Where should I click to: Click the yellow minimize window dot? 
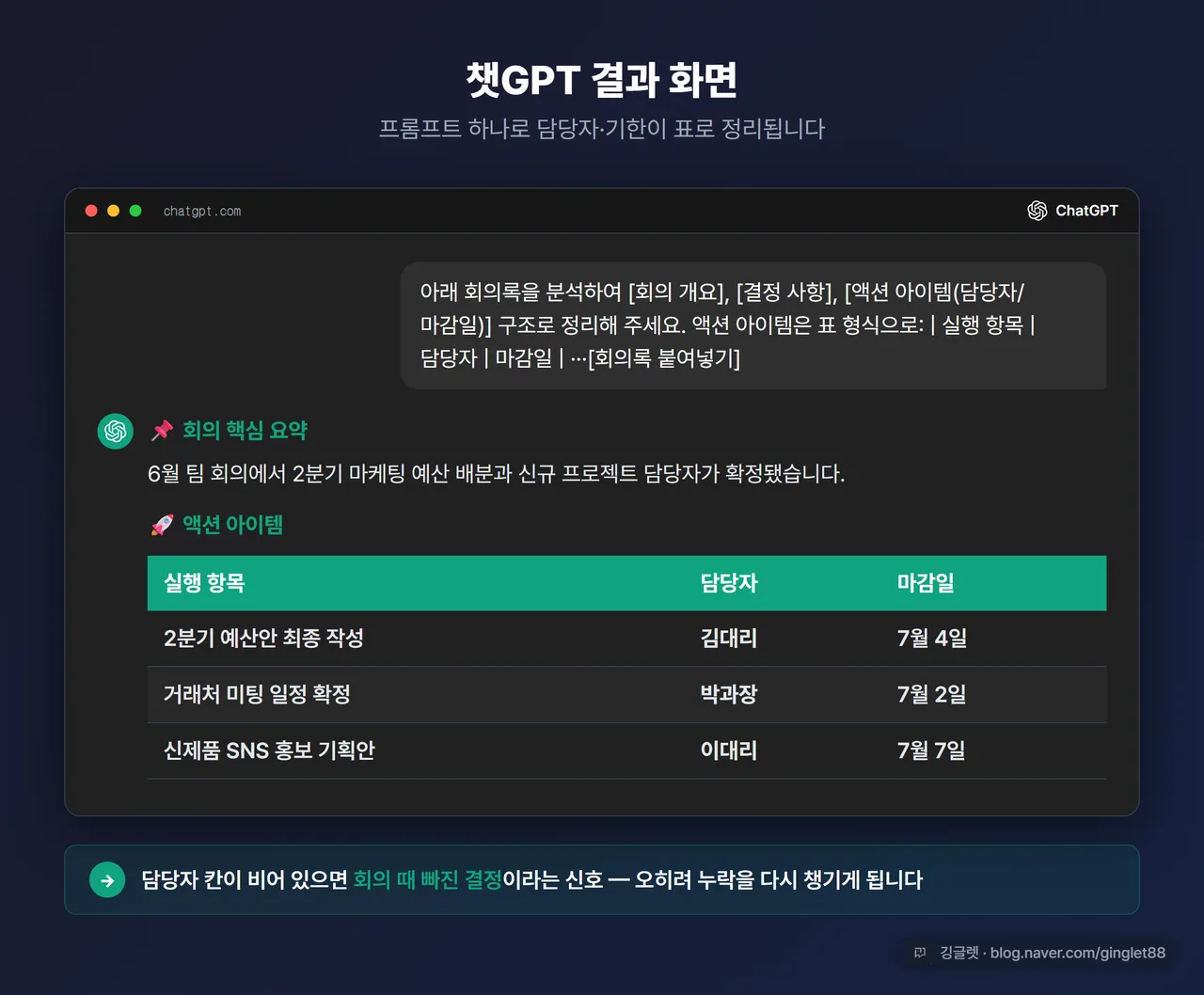pyautogui.click(x=113, y=211)
